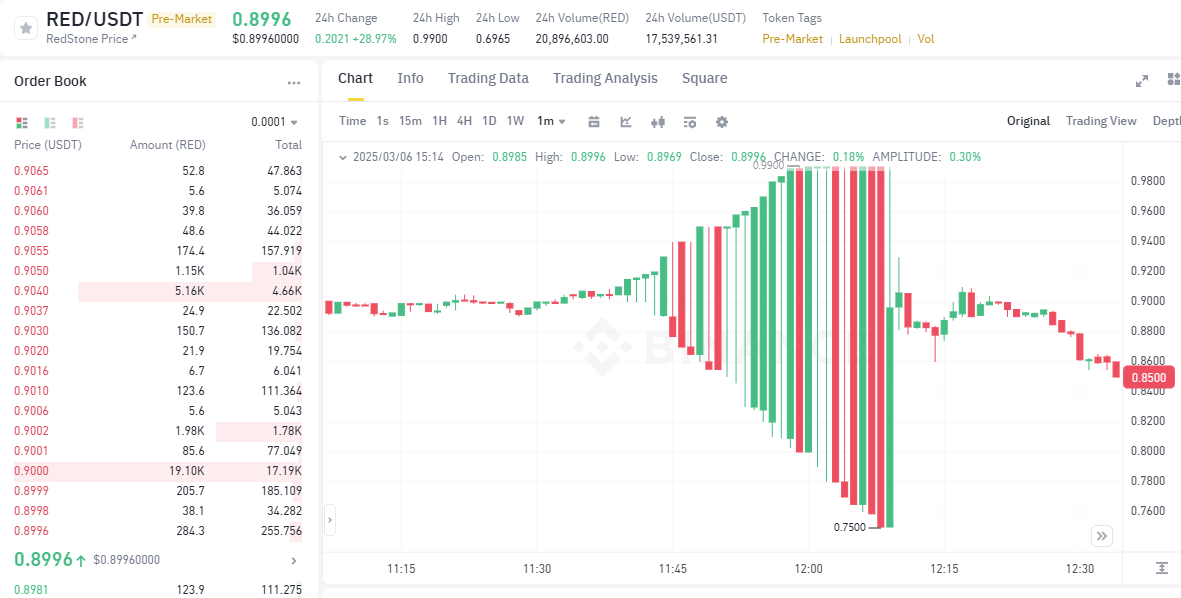
Task: Click the 19.10K amount cell
Action: point(188,471)
